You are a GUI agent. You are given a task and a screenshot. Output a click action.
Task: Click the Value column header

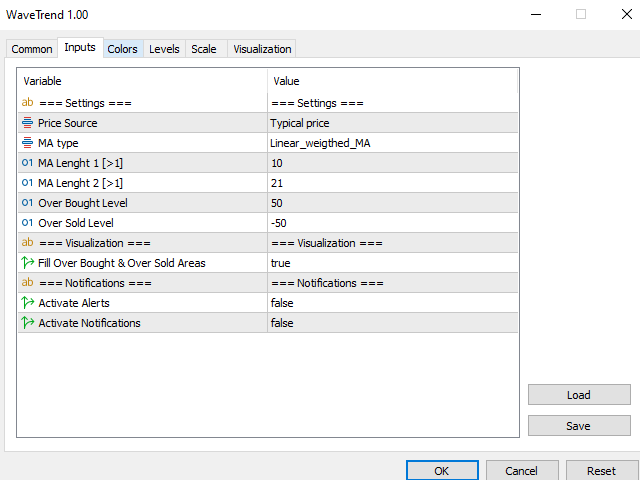pos(393,81)
